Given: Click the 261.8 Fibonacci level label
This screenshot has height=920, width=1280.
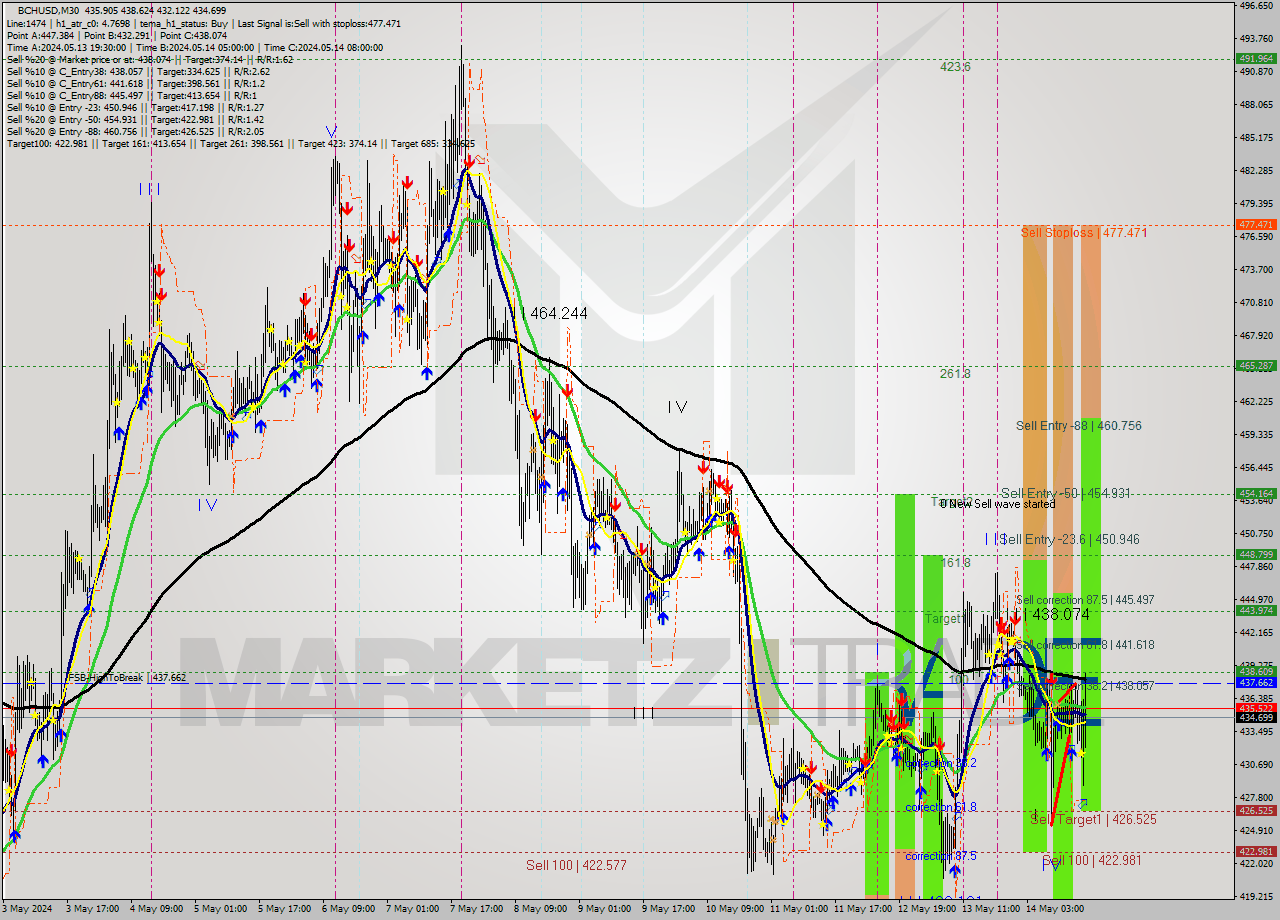Looking at the screenshot, I should pos(955,373).
